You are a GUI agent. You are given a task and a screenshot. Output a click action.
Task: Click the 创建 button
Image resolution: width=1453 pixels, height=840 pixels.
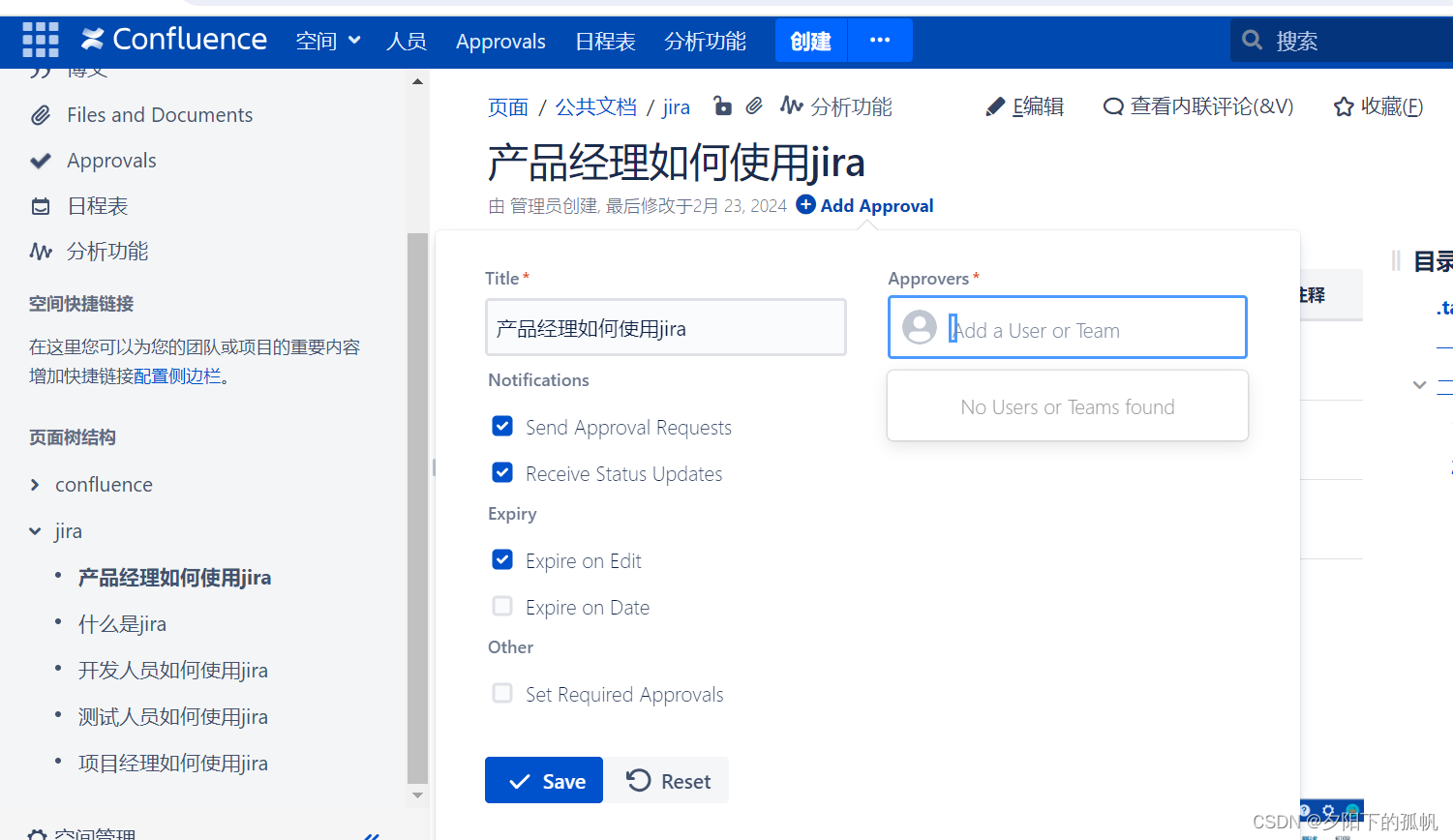811,41
